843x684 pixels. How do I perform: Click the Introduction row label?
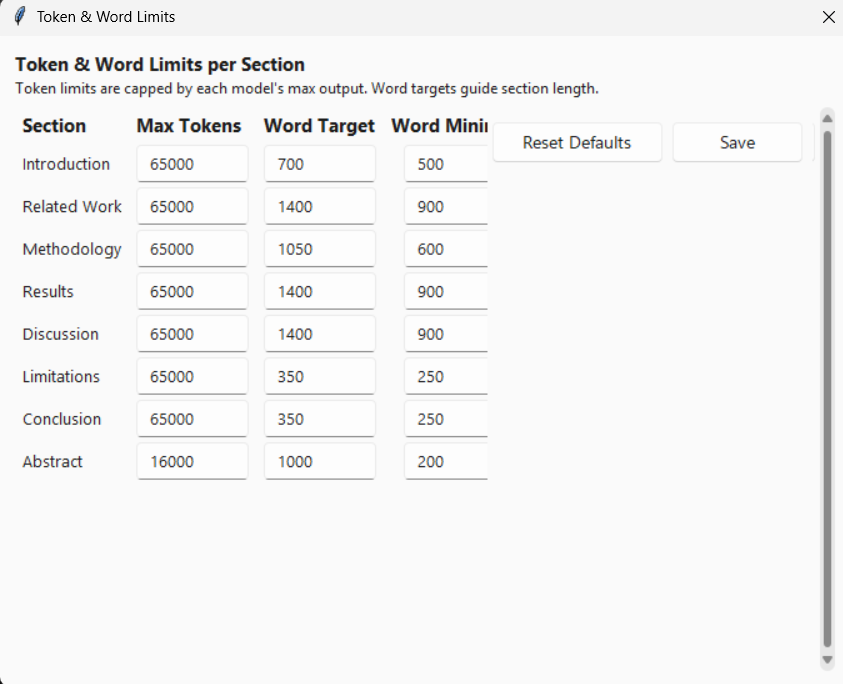66,164
